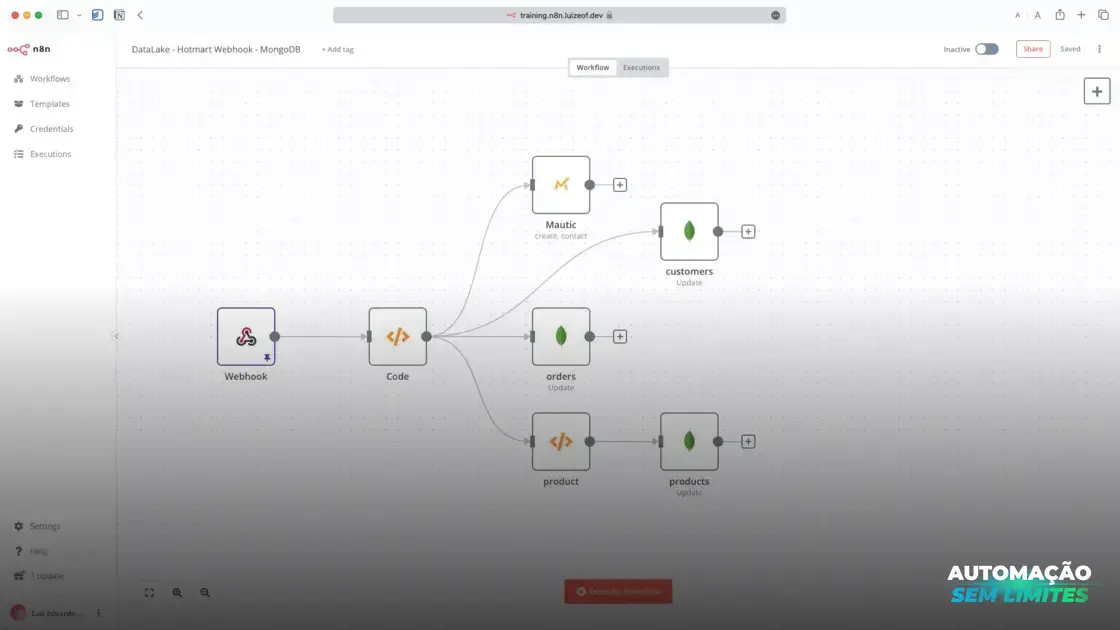Screen dimensions: 1120x630
Task: Click the Webhook node output connector
Action: pos(275,336)
